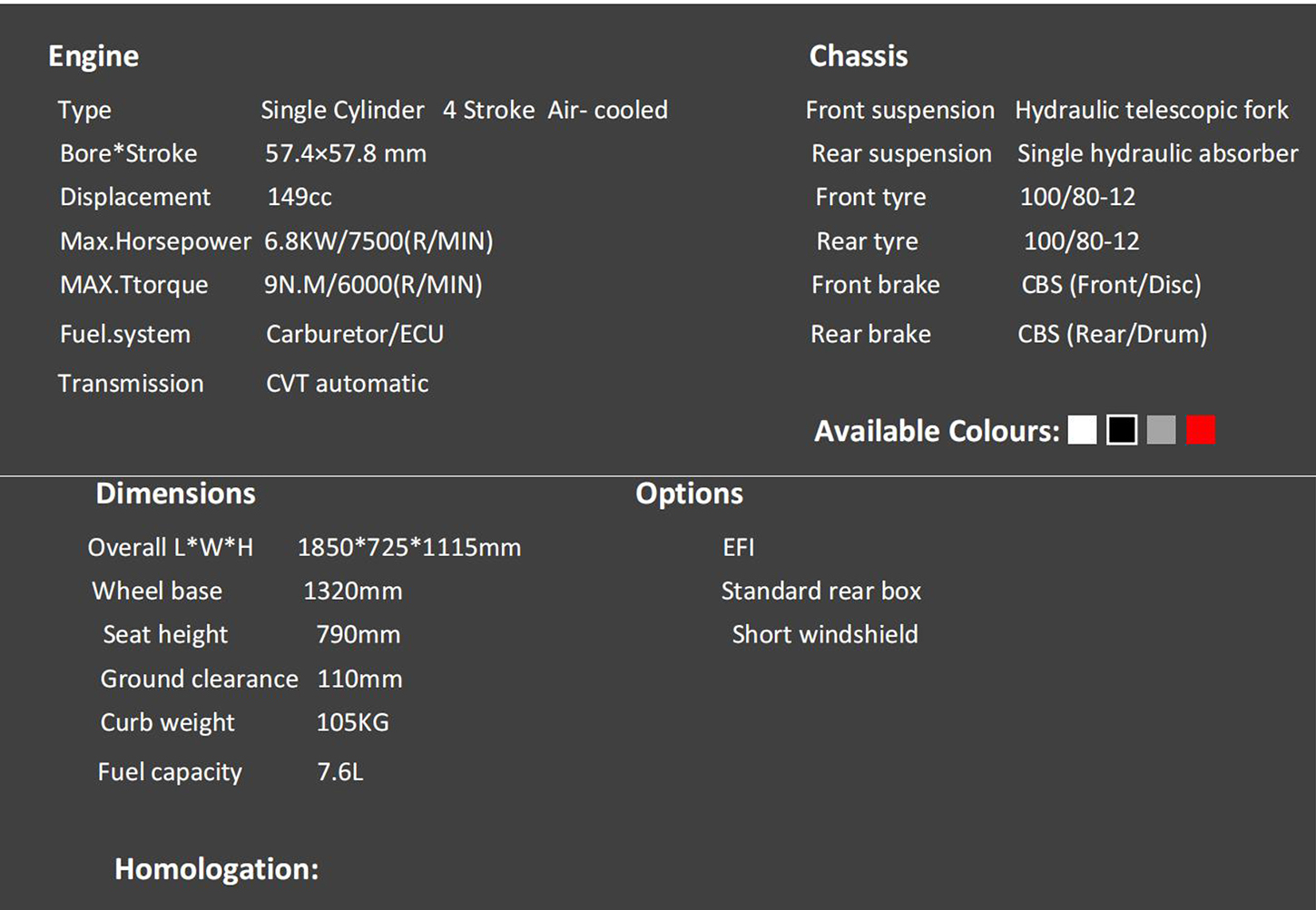Click CVT automatic transmission value
Viewport: 1316px width, 910px height.
pos(347,384)
